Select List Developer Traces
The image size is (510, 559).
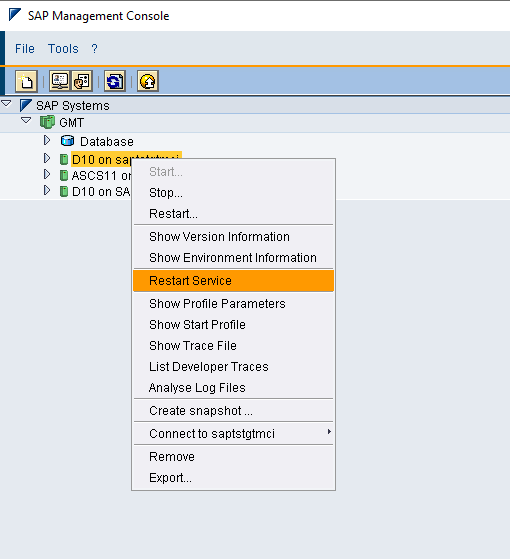coord(233,367)
